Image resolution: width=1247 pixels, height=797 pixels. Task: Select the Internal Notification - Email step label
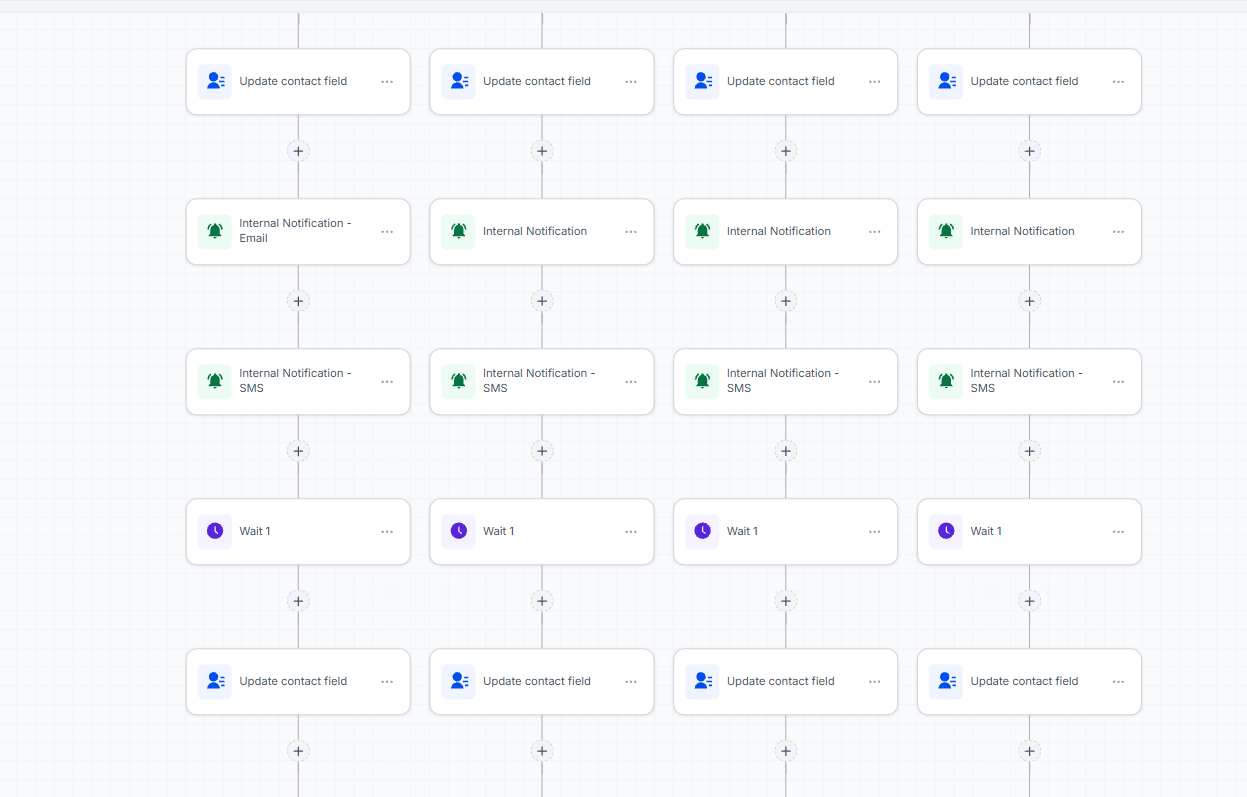coord(295,231)
